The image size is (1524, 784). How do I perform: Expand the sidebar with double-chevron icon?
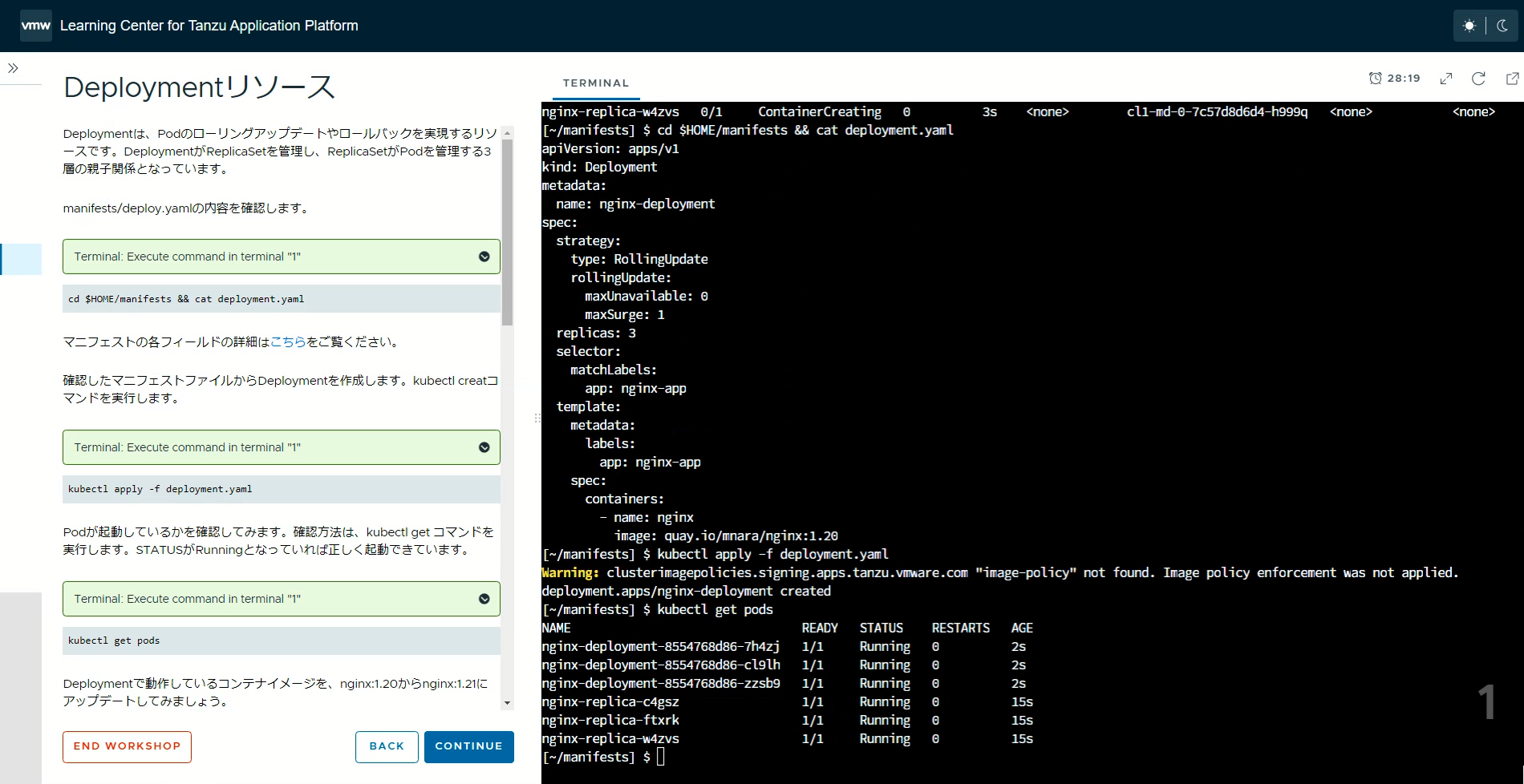(x=13, y=68)
